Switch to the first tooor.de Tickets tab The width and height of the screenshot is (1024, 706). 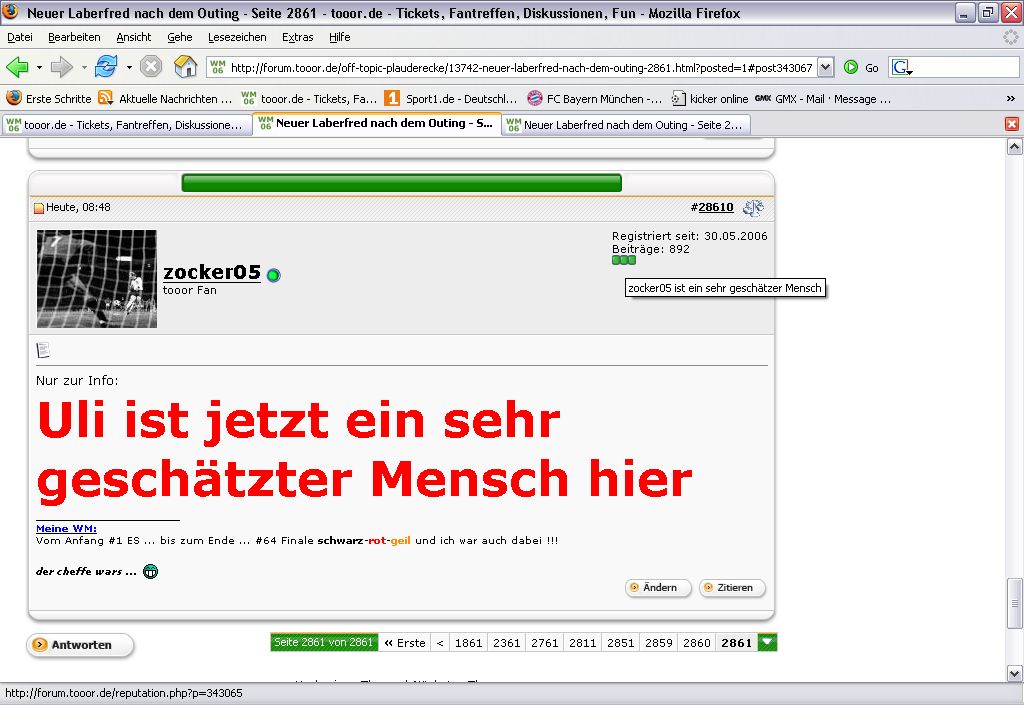tap(125, 124)
